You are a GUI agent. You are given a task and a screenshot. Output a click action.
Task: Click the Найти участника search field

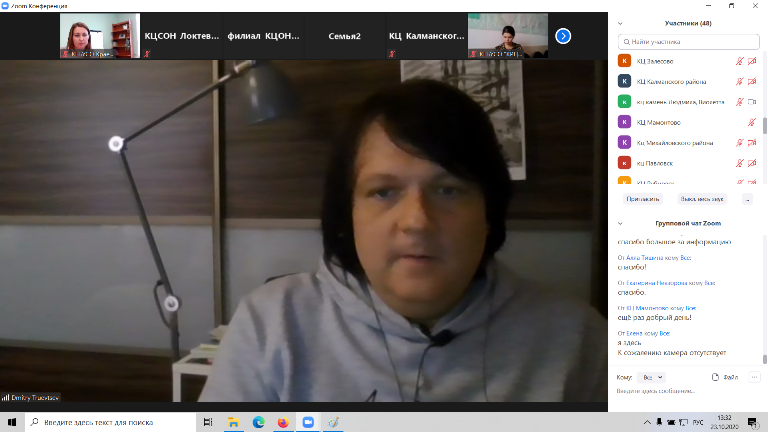[689, 42]
